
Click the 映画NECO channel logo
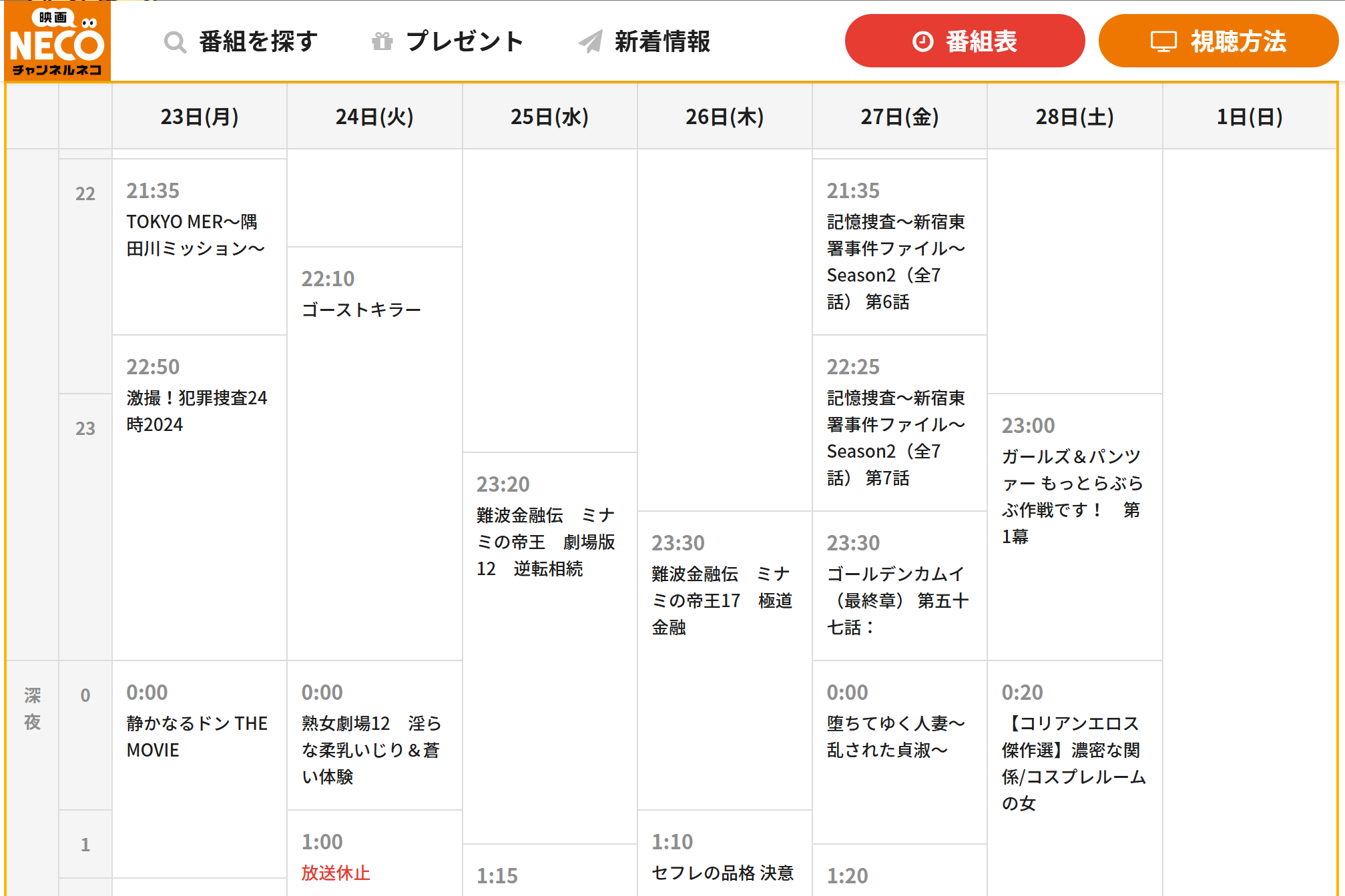click(x=57, y=41)
